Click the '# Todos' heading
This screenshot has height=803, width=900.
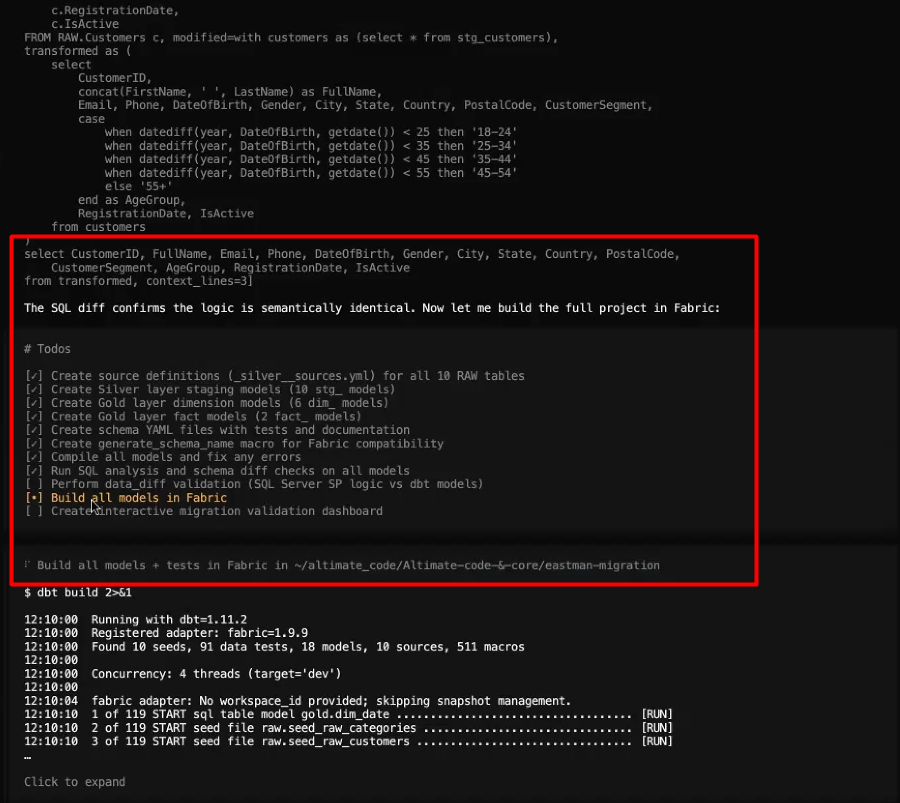point(48,349)
